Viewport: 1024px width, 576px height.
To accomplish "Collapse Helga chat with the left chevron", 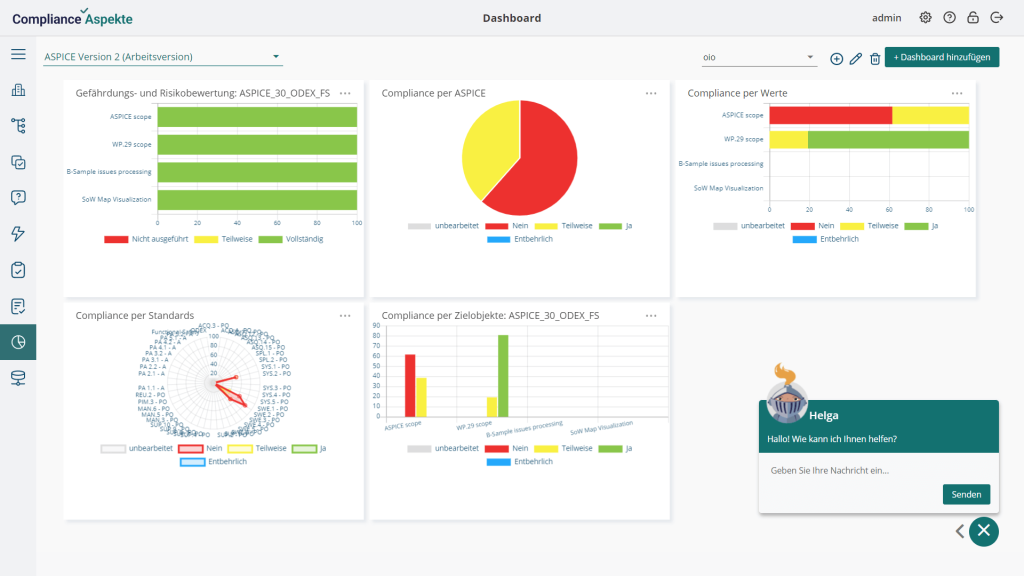I will 960,531.
